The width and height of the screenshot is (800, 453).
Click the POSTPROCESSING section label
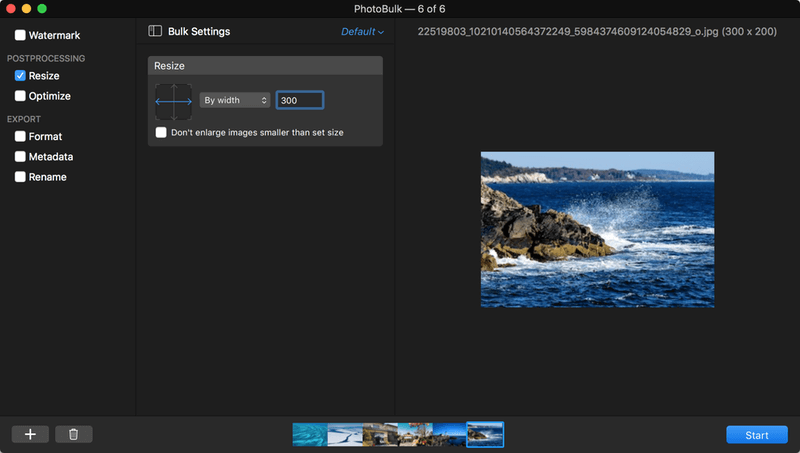pos(46,59)
